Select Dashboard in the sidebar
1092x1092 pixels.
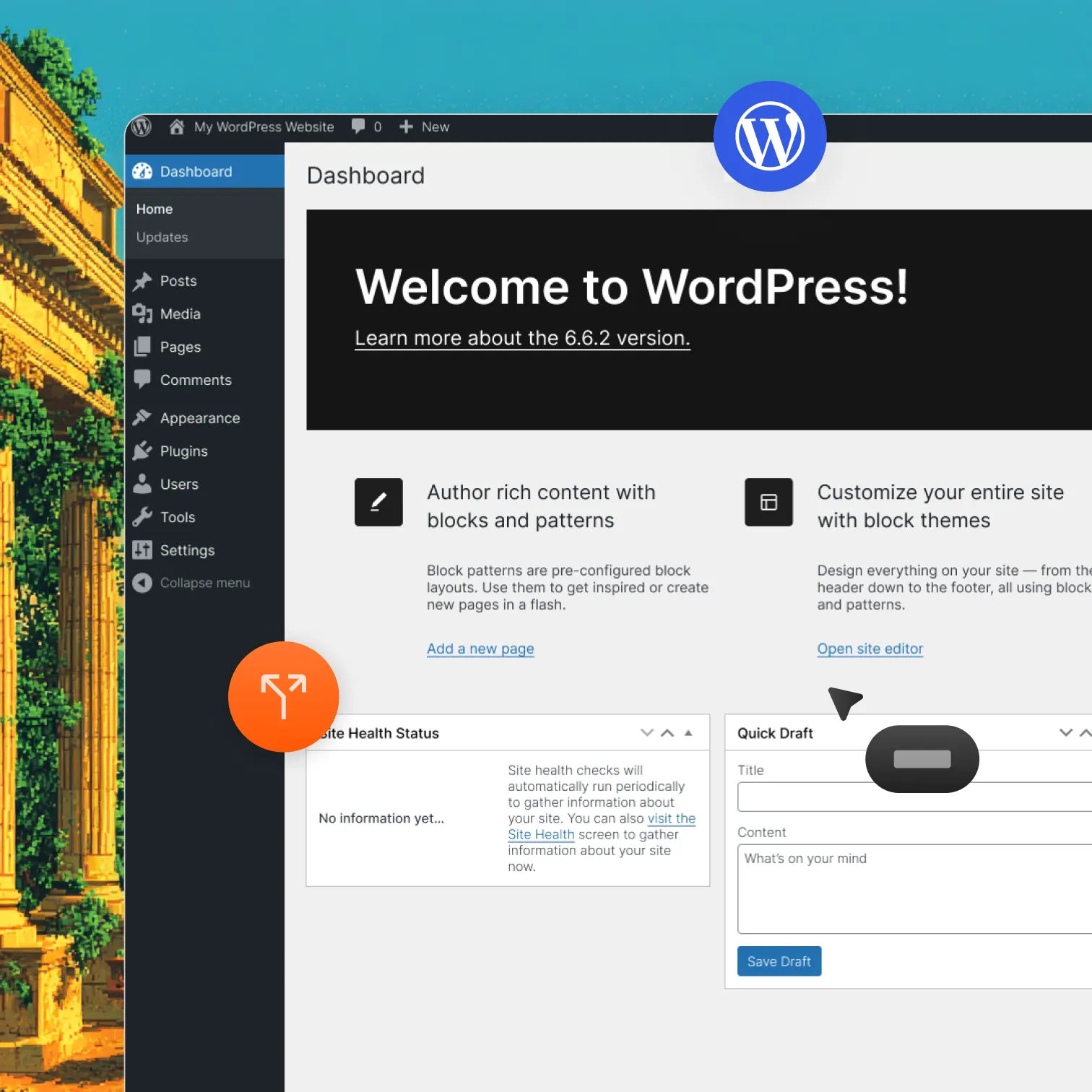(205, 171)
